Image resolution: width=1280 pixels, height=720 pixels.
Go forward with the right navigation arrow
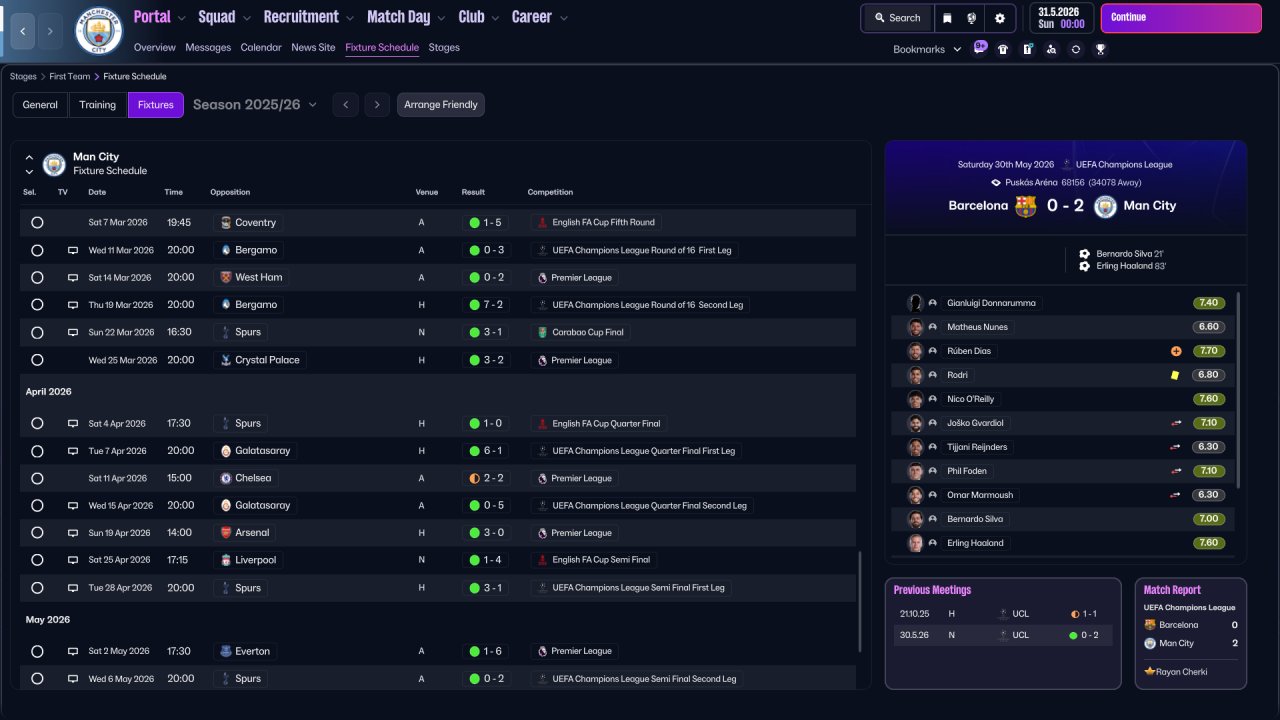point(51,31)
